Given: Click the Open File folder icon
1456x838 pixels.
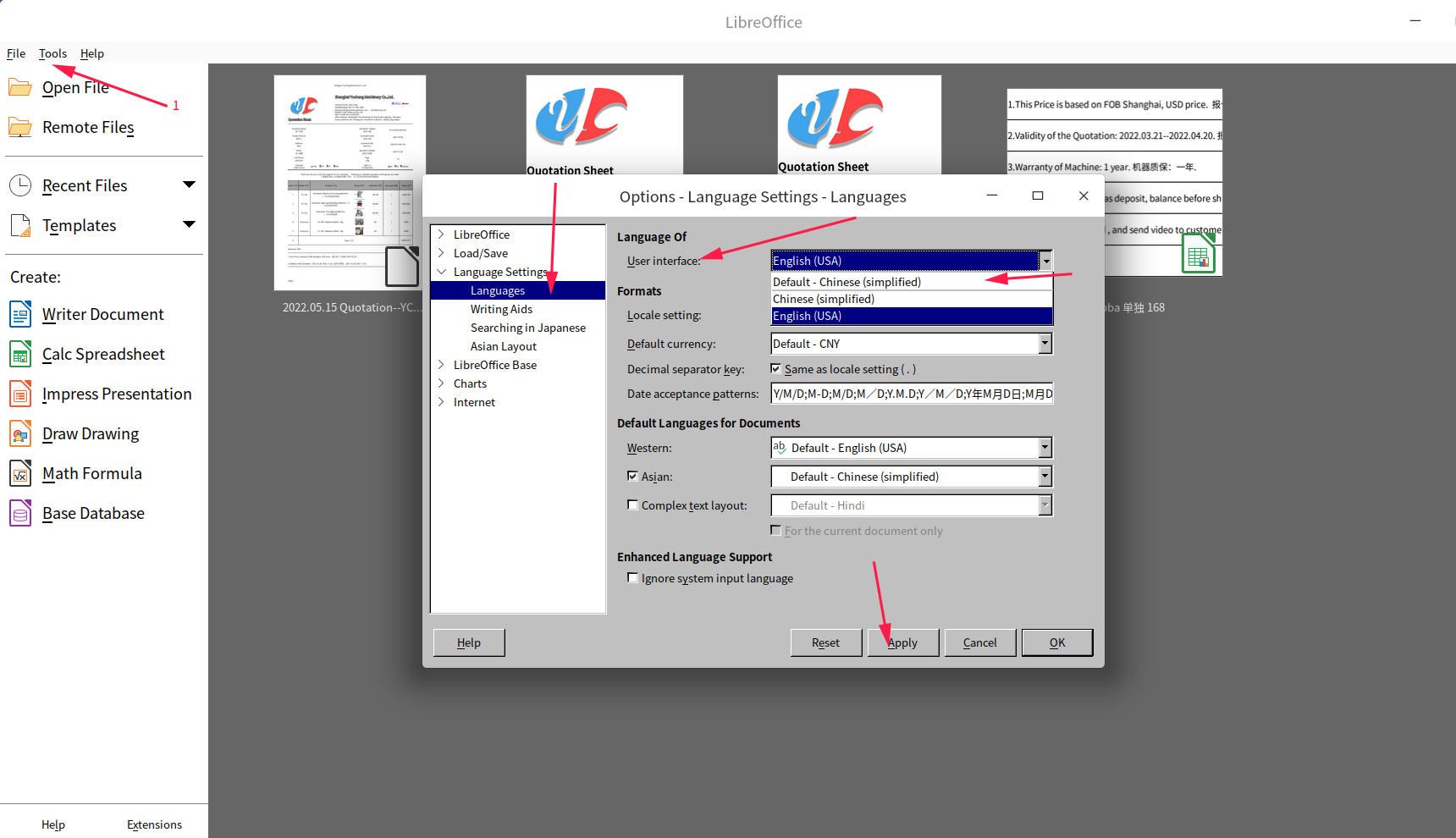Looking at the screenshot, I should coord(20,87).
